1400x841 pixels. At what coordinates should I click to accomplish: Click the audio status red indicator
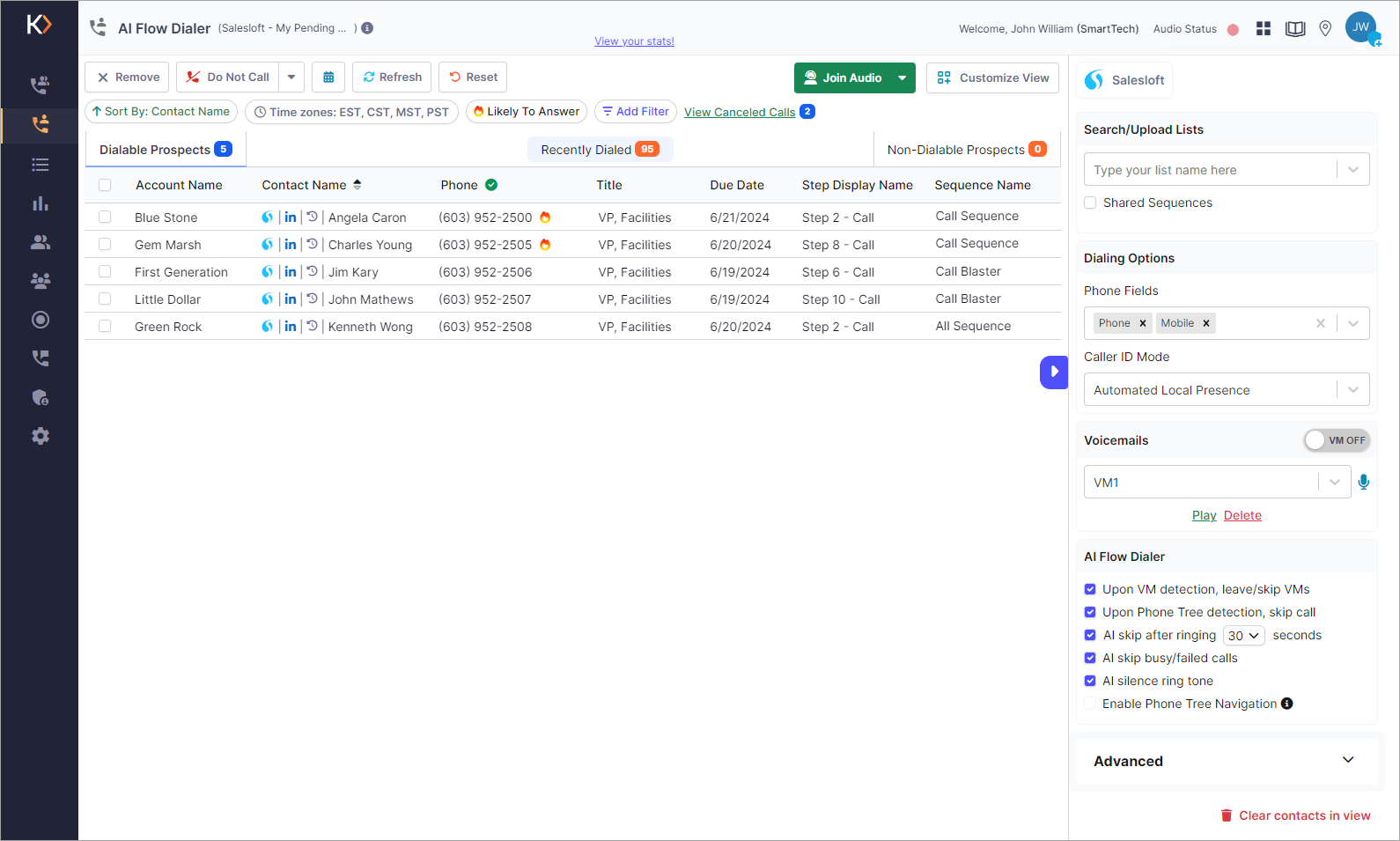[x=1233, y=30]
